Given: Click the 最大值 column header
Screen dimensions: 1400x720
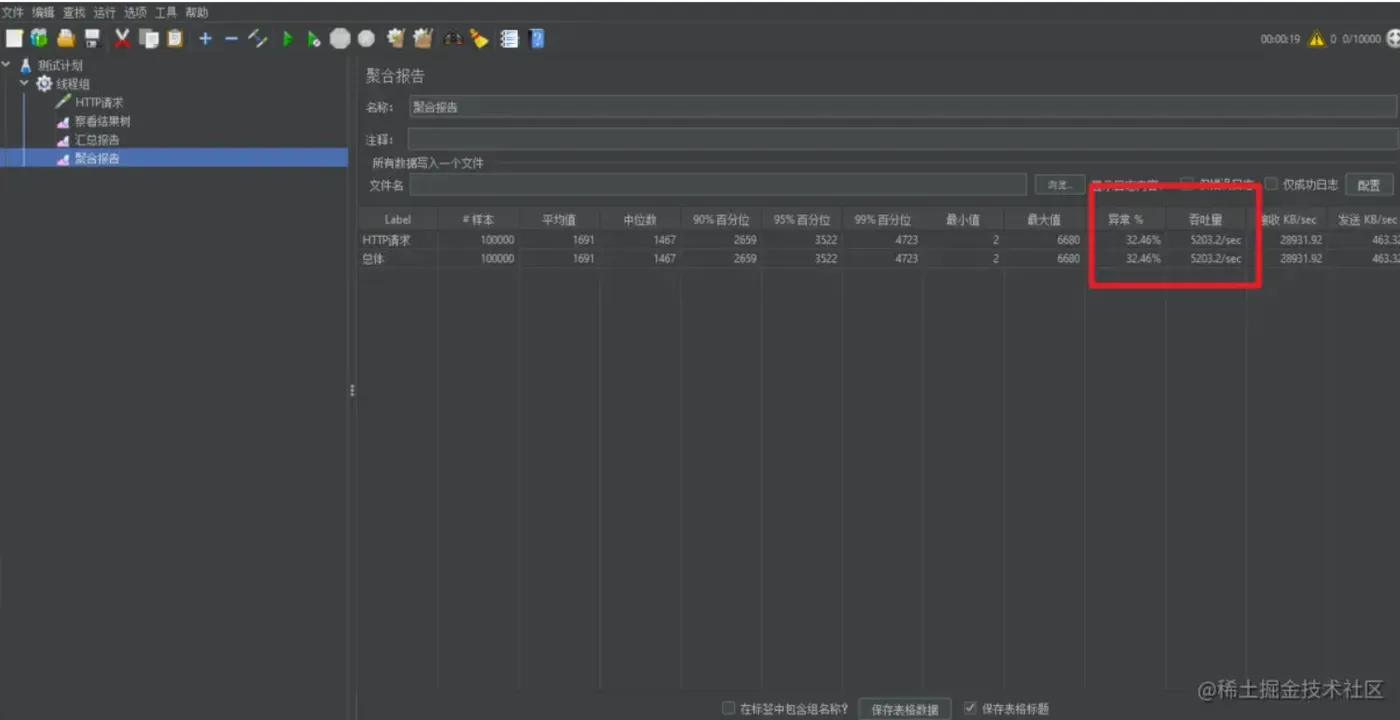Looking at the screenshot, I should coord(1044,219).
